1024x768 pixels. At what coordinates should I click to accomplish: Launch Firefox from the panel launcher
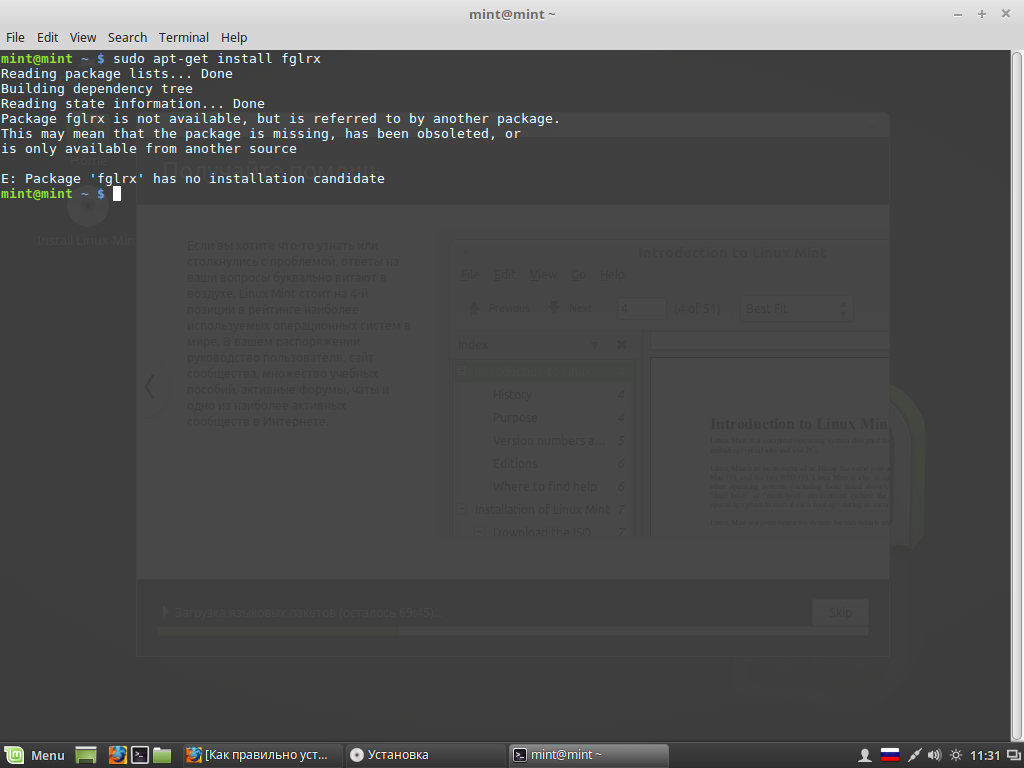117,755
